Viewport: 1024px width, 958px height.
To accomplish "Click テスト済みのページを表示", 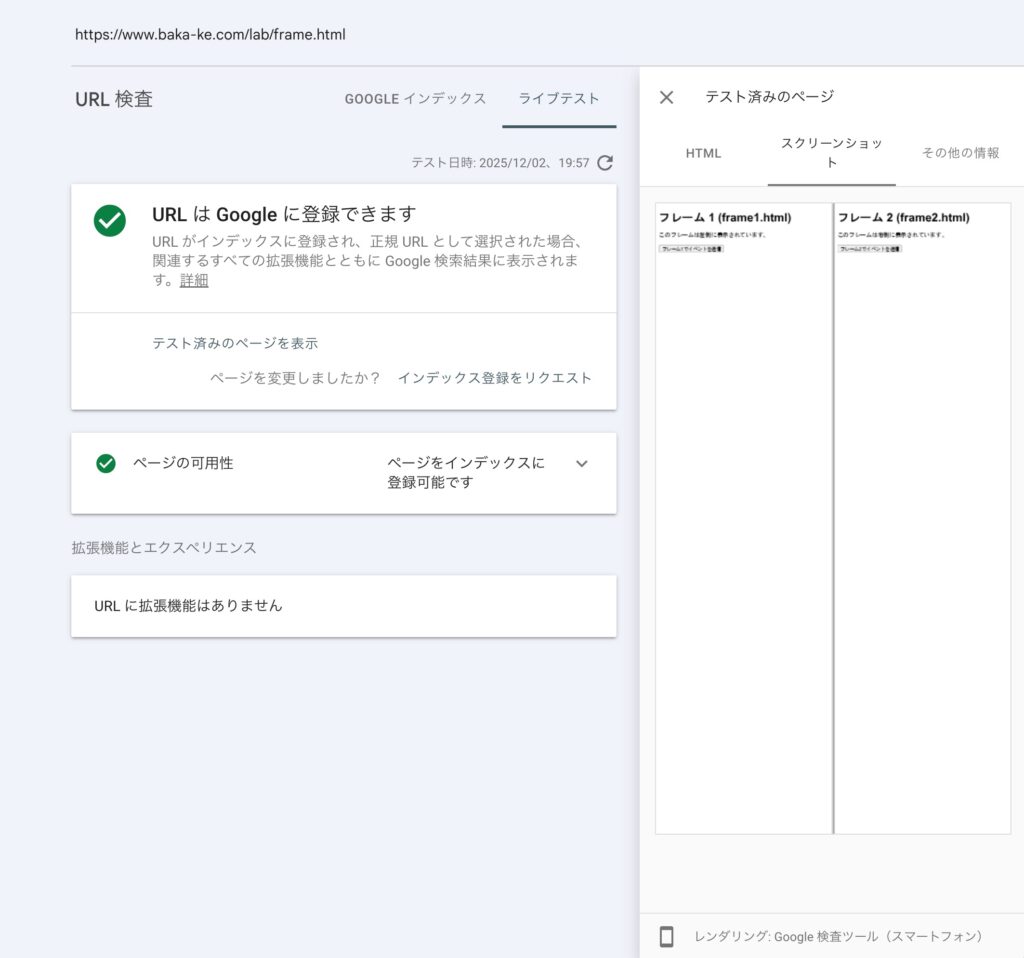I will [235, 343].
